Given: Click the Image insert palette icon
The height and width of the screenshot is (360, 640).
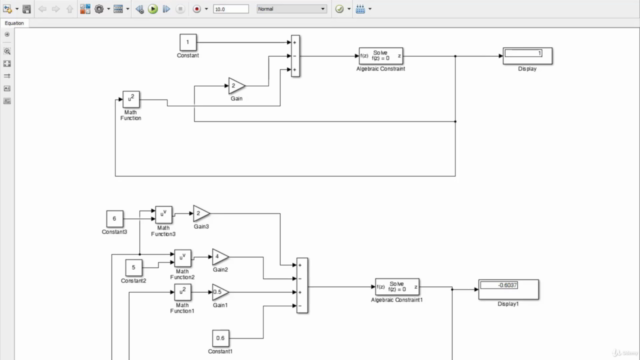Looking at the screenshot, I should 7,89.
